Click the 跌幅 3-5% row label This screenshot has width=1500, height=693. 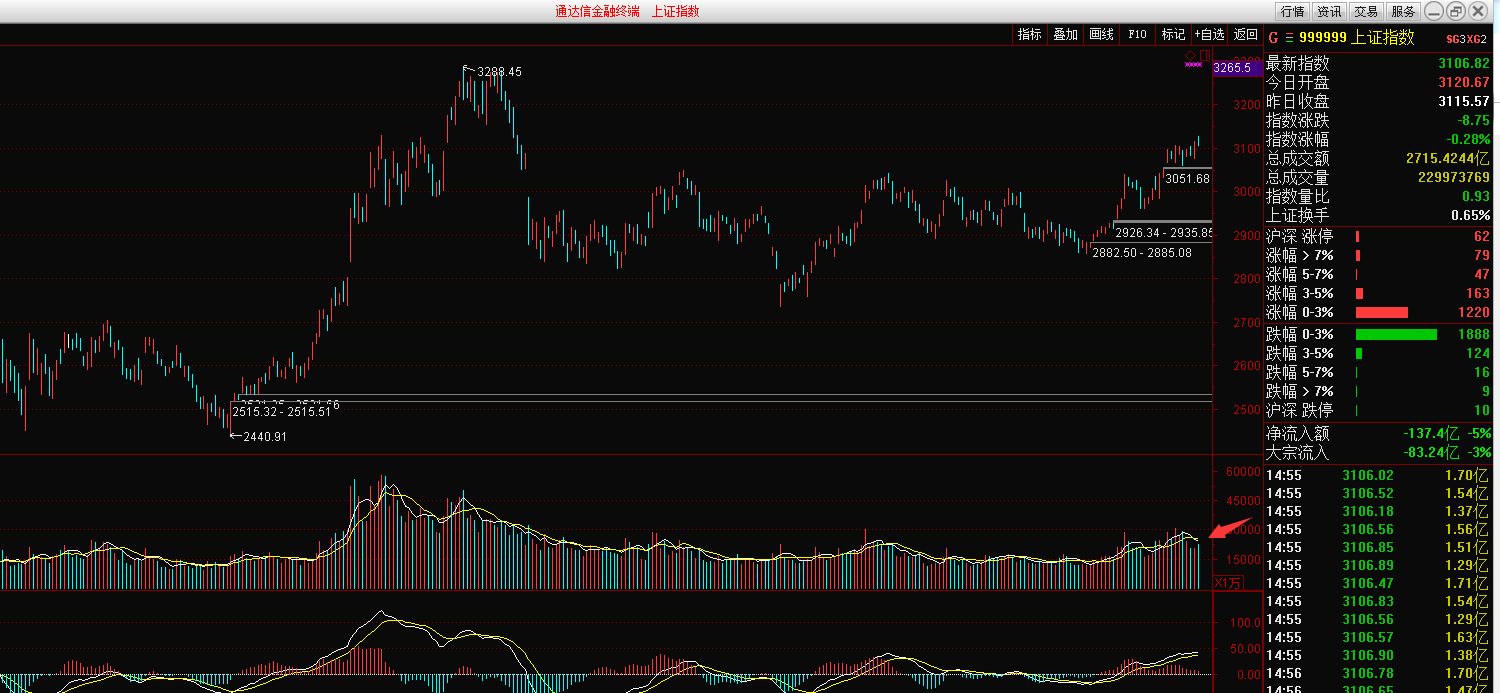click(x=1299, y=353)
